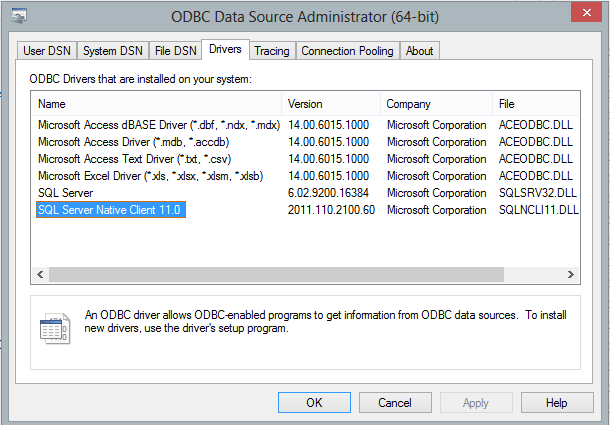Switch to the User DSN tab

tap(46, 51)
